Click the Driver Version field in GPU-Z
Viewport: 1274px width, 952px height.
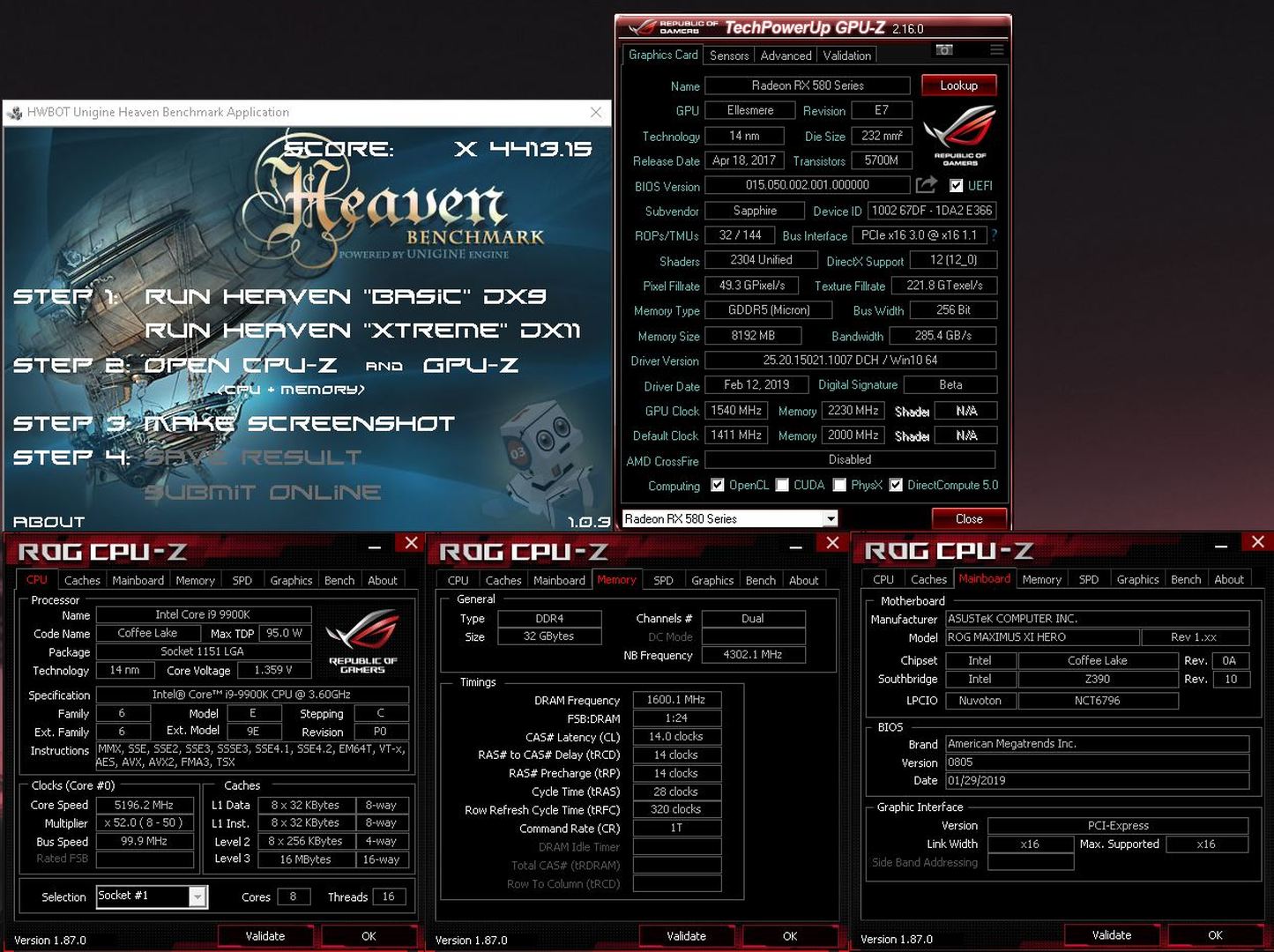click(x=850, y=361)
